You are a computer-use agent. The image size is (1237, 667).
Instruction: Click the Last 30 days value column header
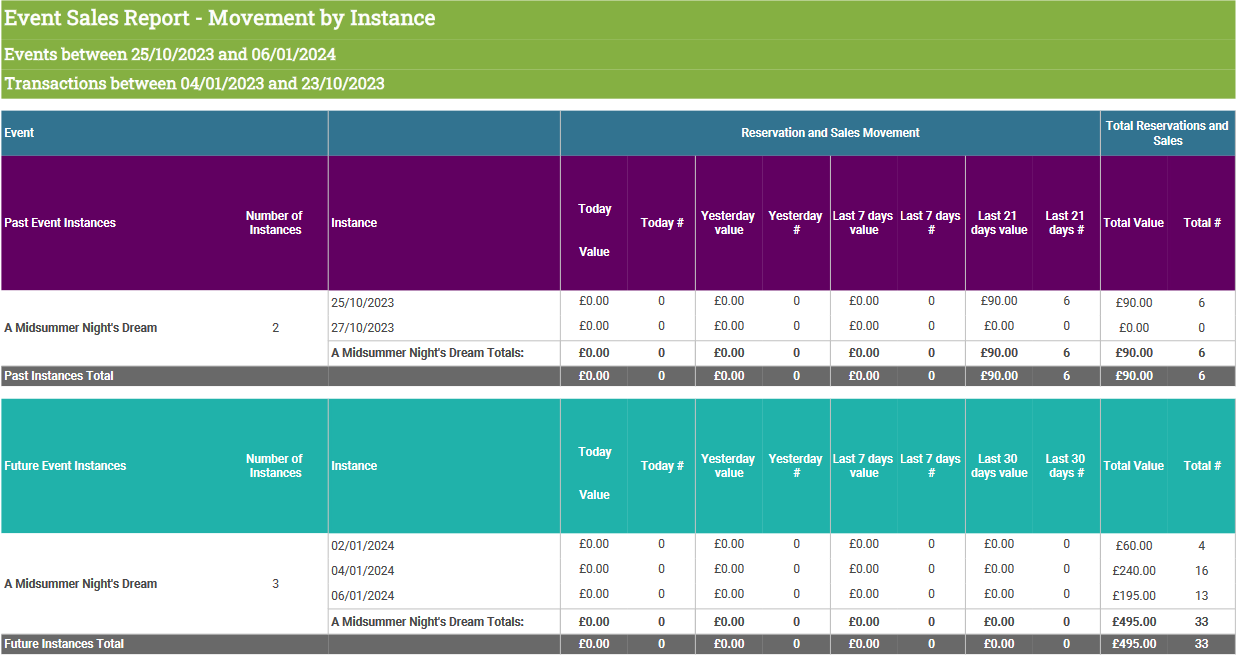click(x=998, y=466)
